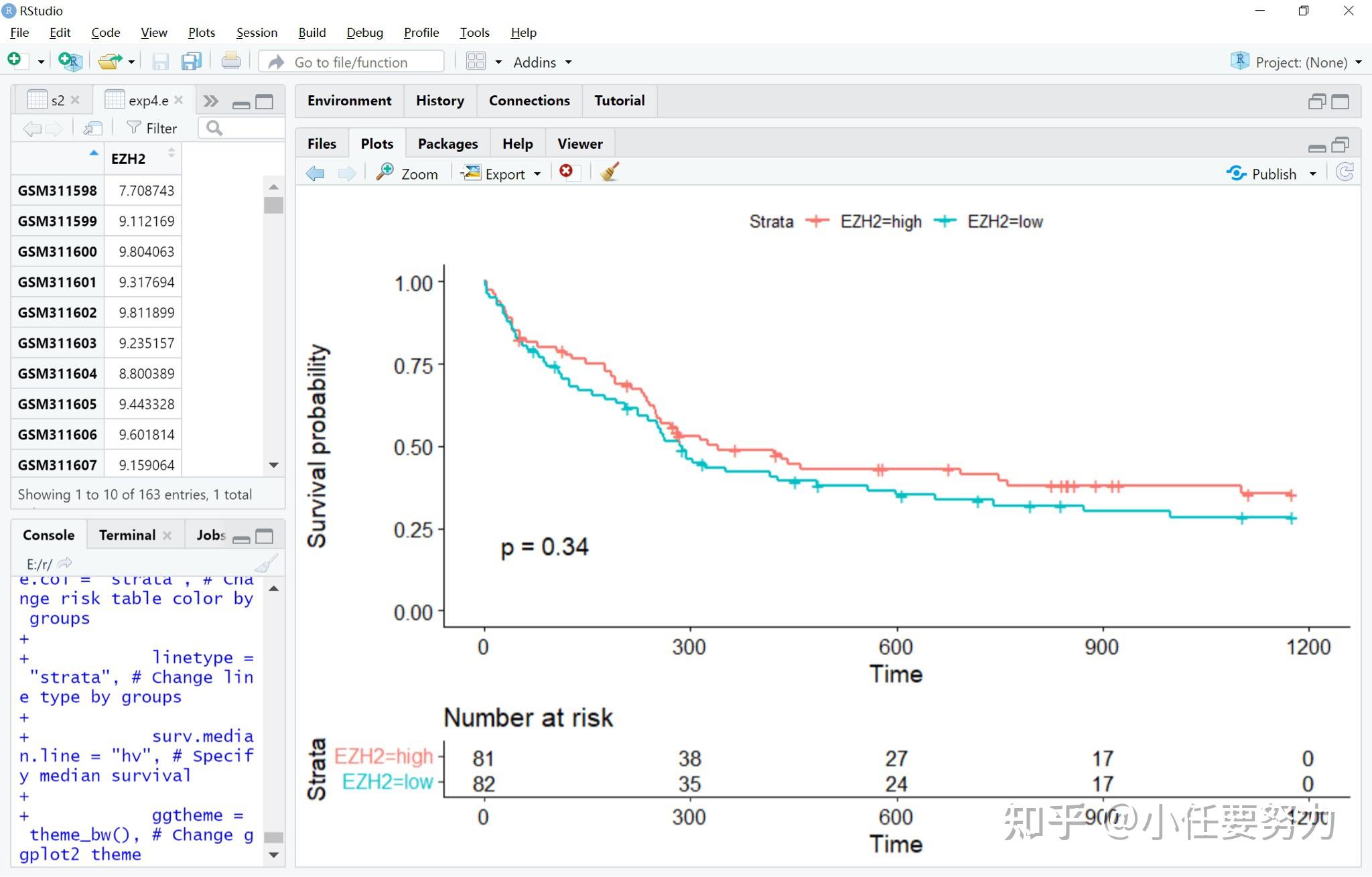Toggle Filter in data viewer
This screenshot has height=877, width=1372.
click(x=152, y=128)
